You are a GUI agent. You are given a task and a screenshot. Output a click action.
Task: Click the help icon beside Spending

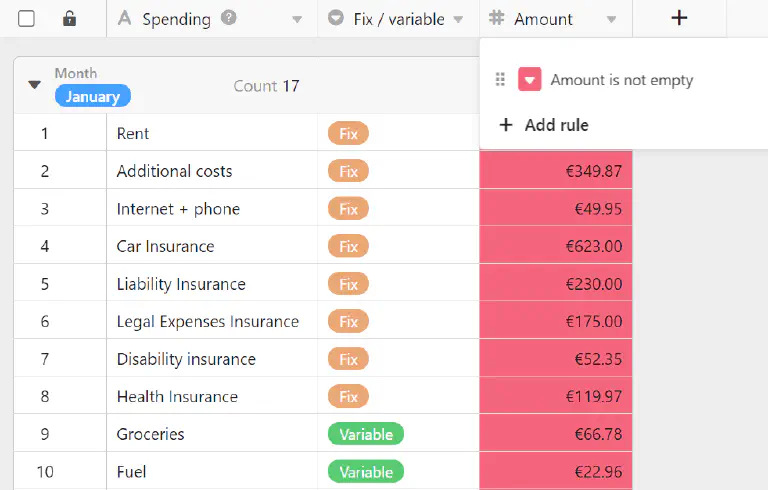coord(229,18)
